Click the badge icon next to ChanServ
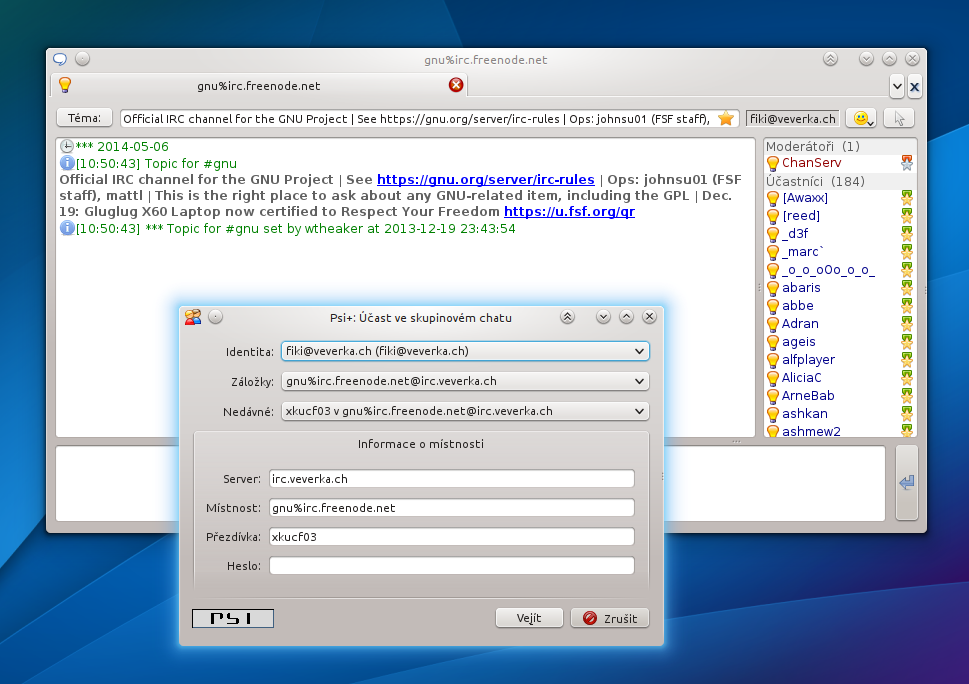969x684 pixels. [x=907, y=163]
